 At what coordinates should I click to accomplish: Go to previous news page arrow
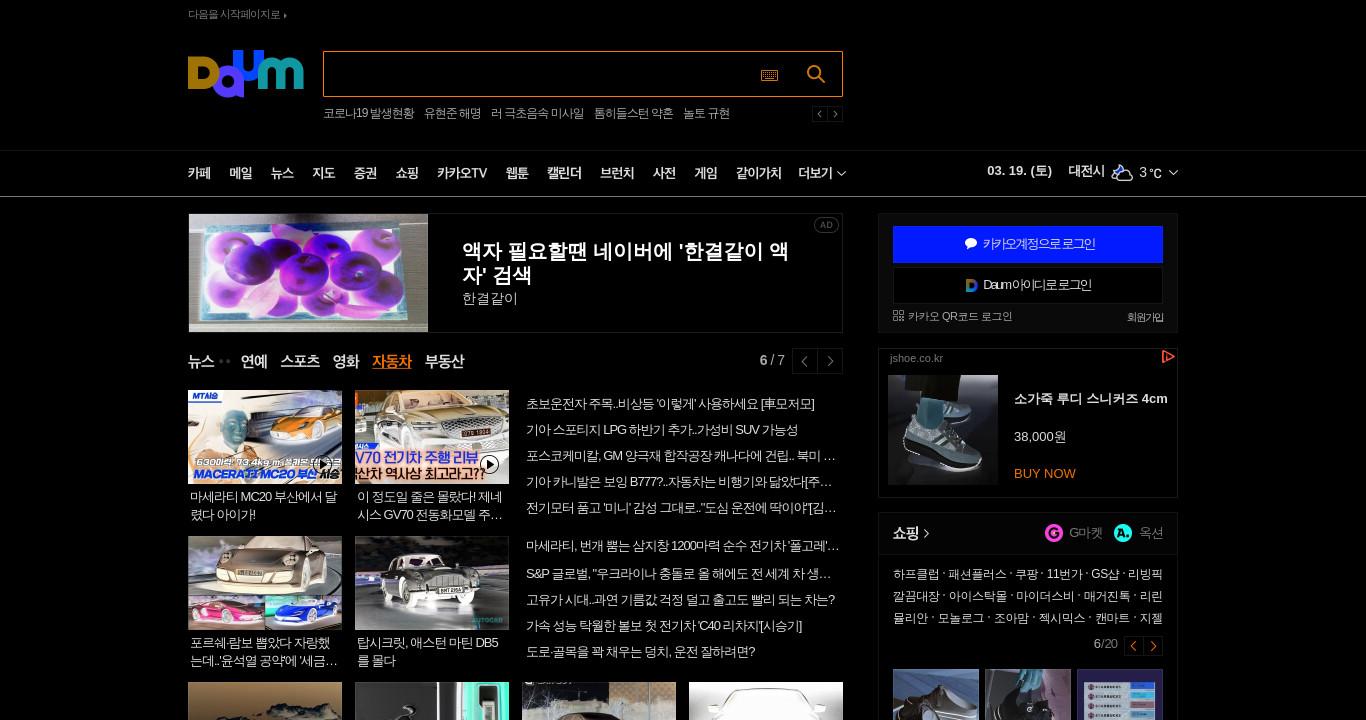[x=805, y=361]
